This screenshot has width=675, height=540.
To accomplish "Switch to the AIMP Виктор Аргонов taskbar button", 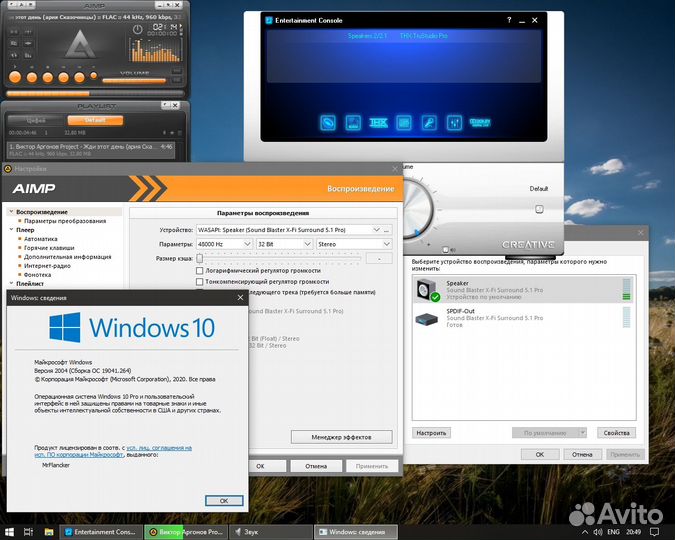I will [x=186, y=532].
